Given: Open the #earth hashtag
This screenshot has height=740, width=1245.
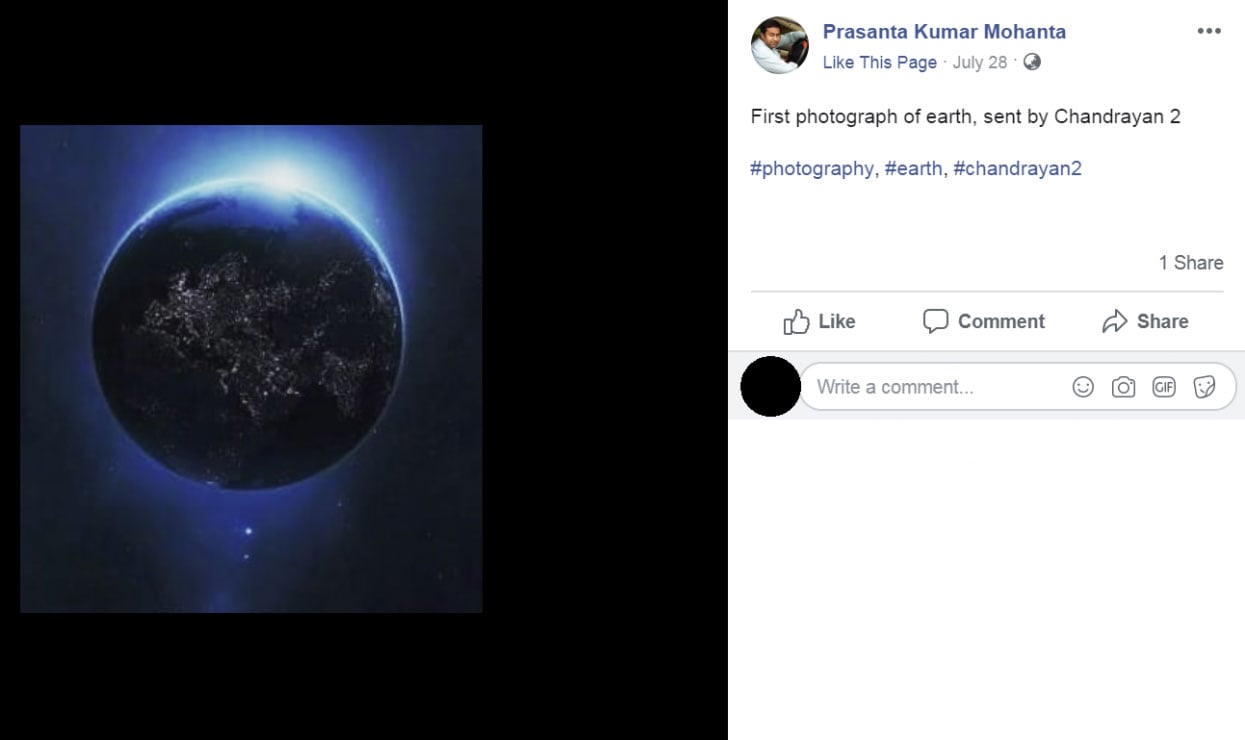Looking at the screenshot, I should point(913,168).
